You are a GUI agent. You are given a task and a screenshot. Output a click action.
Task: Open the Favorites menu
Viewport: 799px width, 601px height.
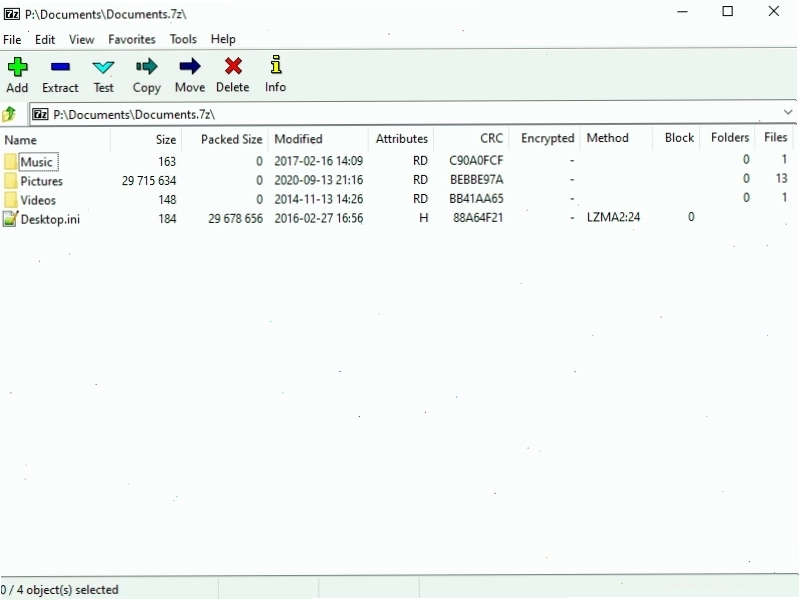131,39
